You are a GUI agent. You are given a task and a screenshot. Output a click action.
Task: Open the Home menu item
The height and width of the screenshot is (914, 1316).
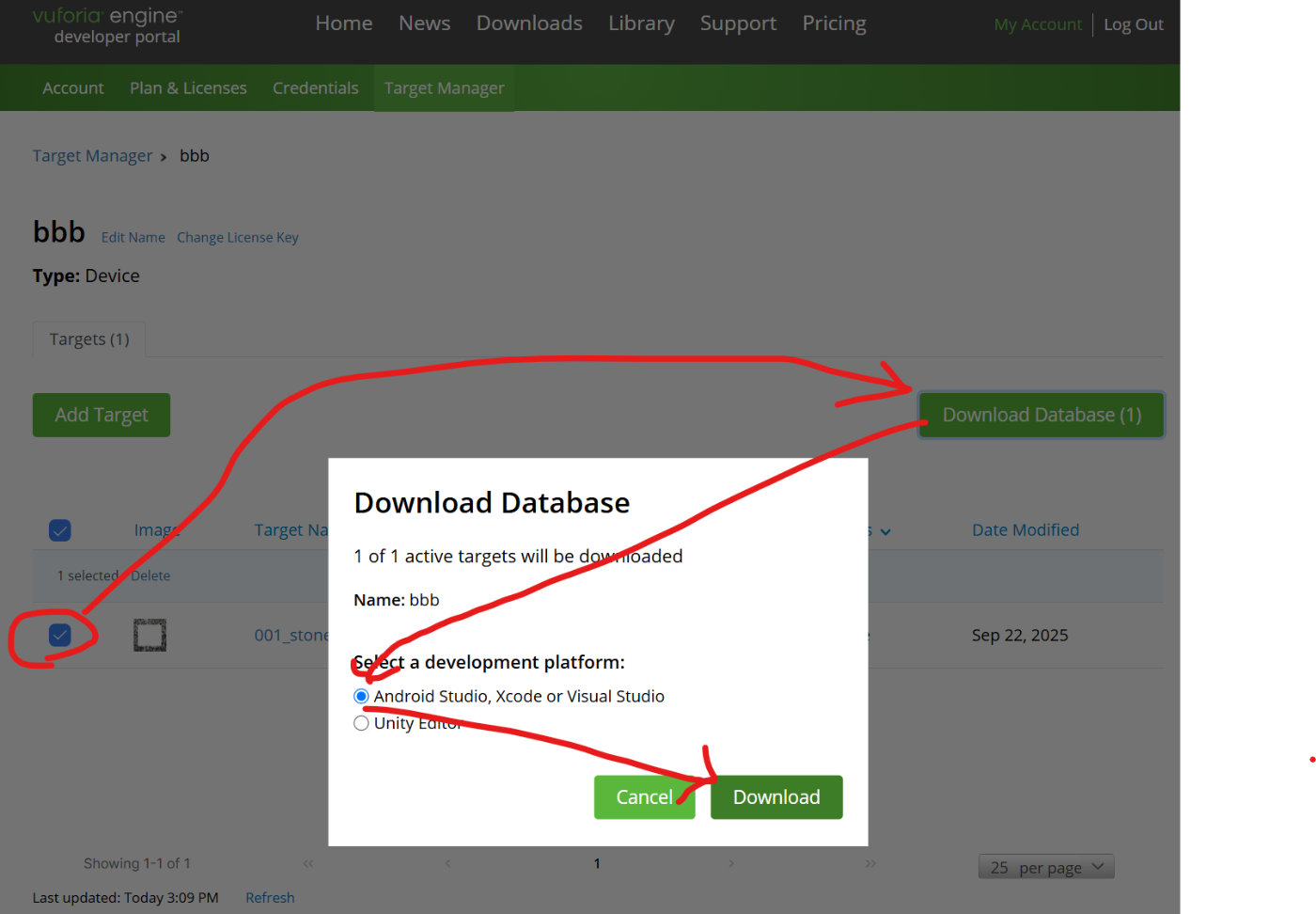[344, 24]
